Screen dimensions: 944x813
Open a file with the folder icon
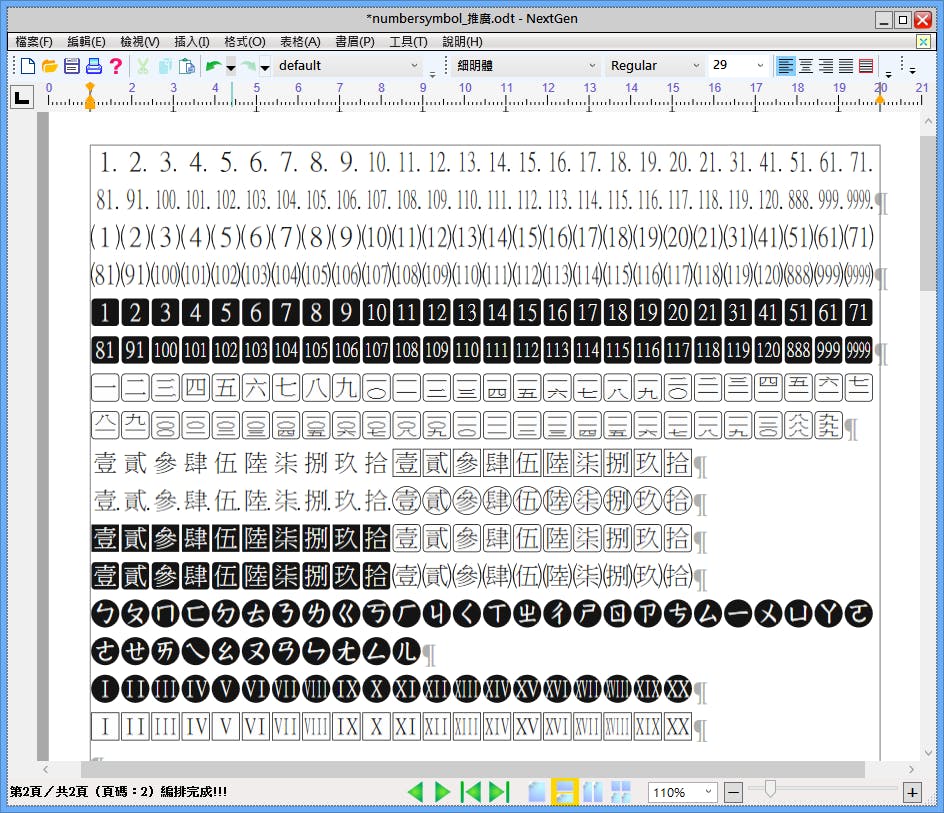(50, 67)
